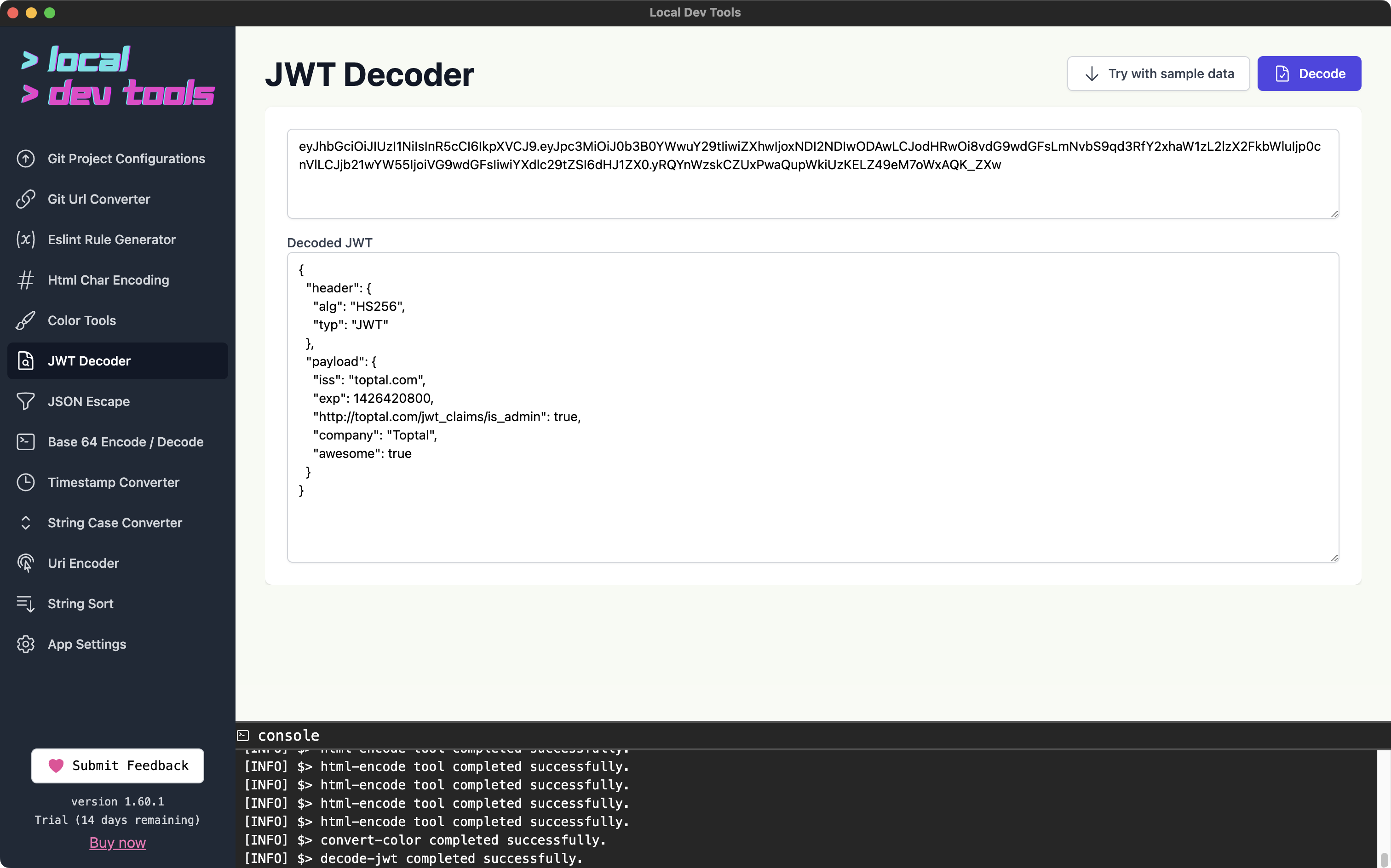Click inside the Decoded JWT output area
This screenshot has width=1391, height=868.
click(x=813, y=407)
